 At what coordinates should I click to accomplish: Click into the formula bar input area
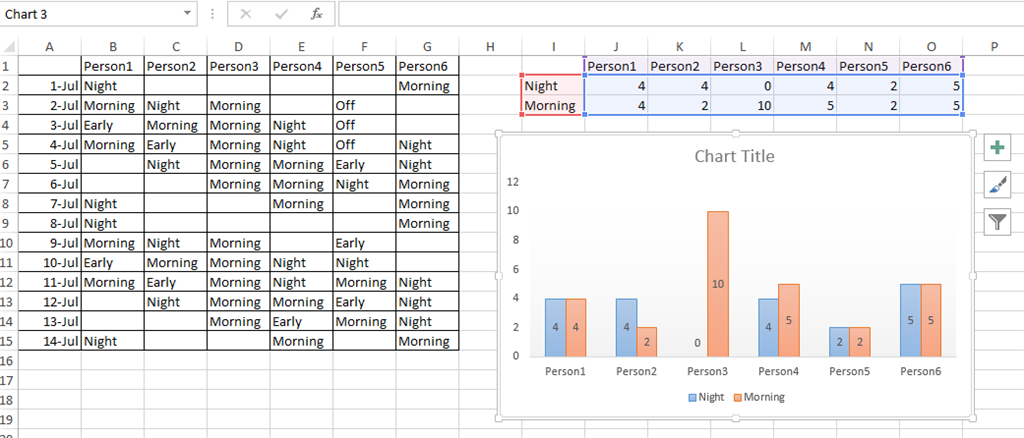680,14
